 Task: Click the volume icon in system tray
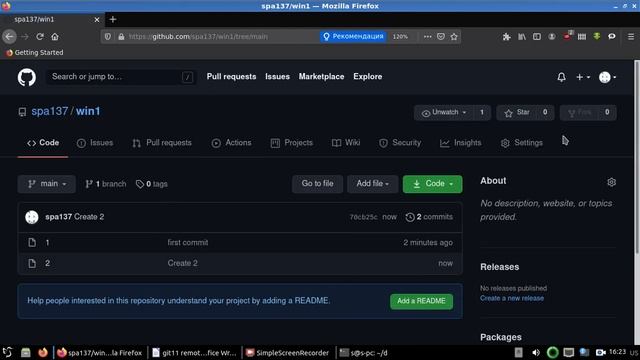click(536, 353)
